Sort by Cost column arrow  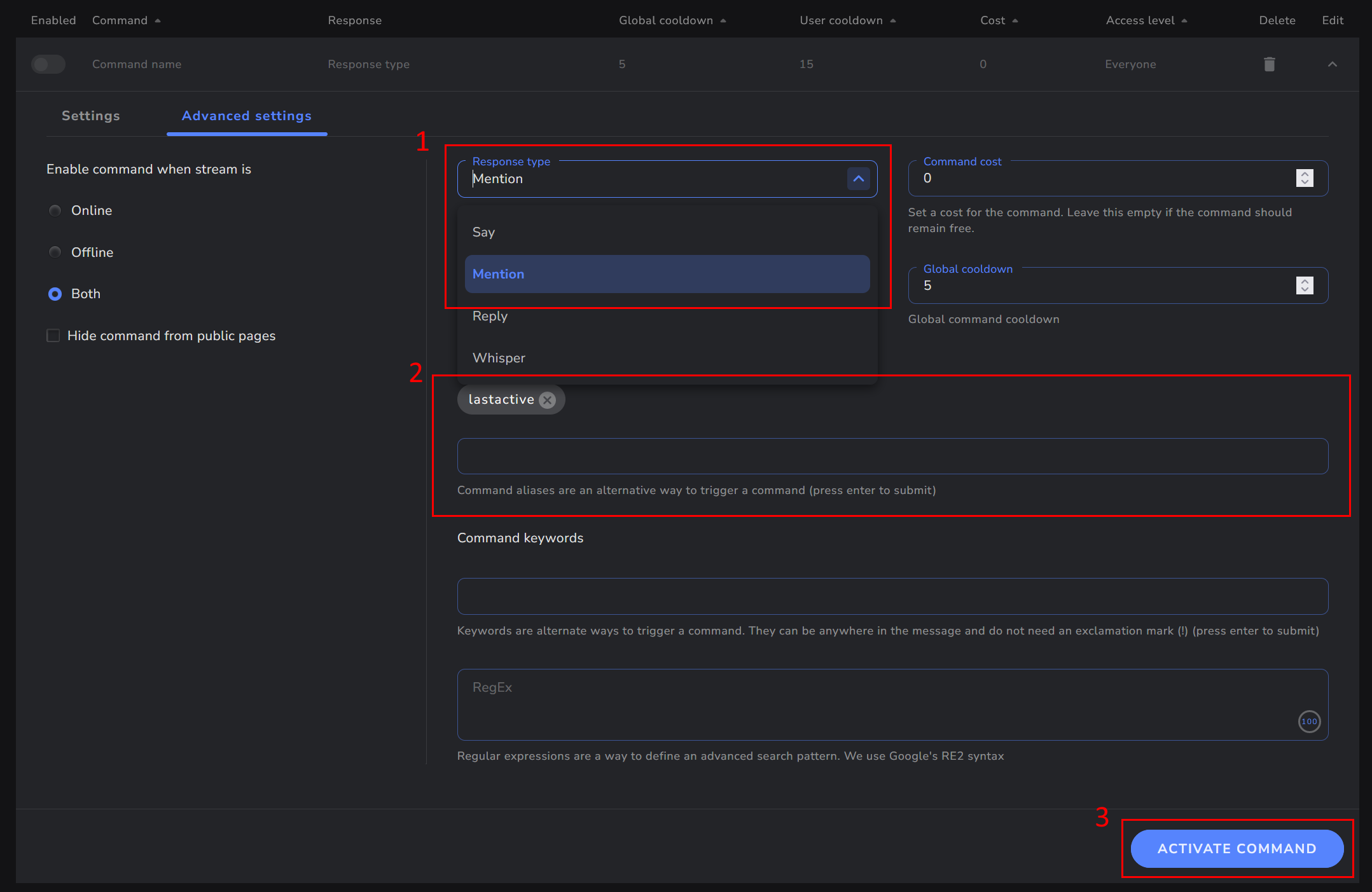[1015, 21]
